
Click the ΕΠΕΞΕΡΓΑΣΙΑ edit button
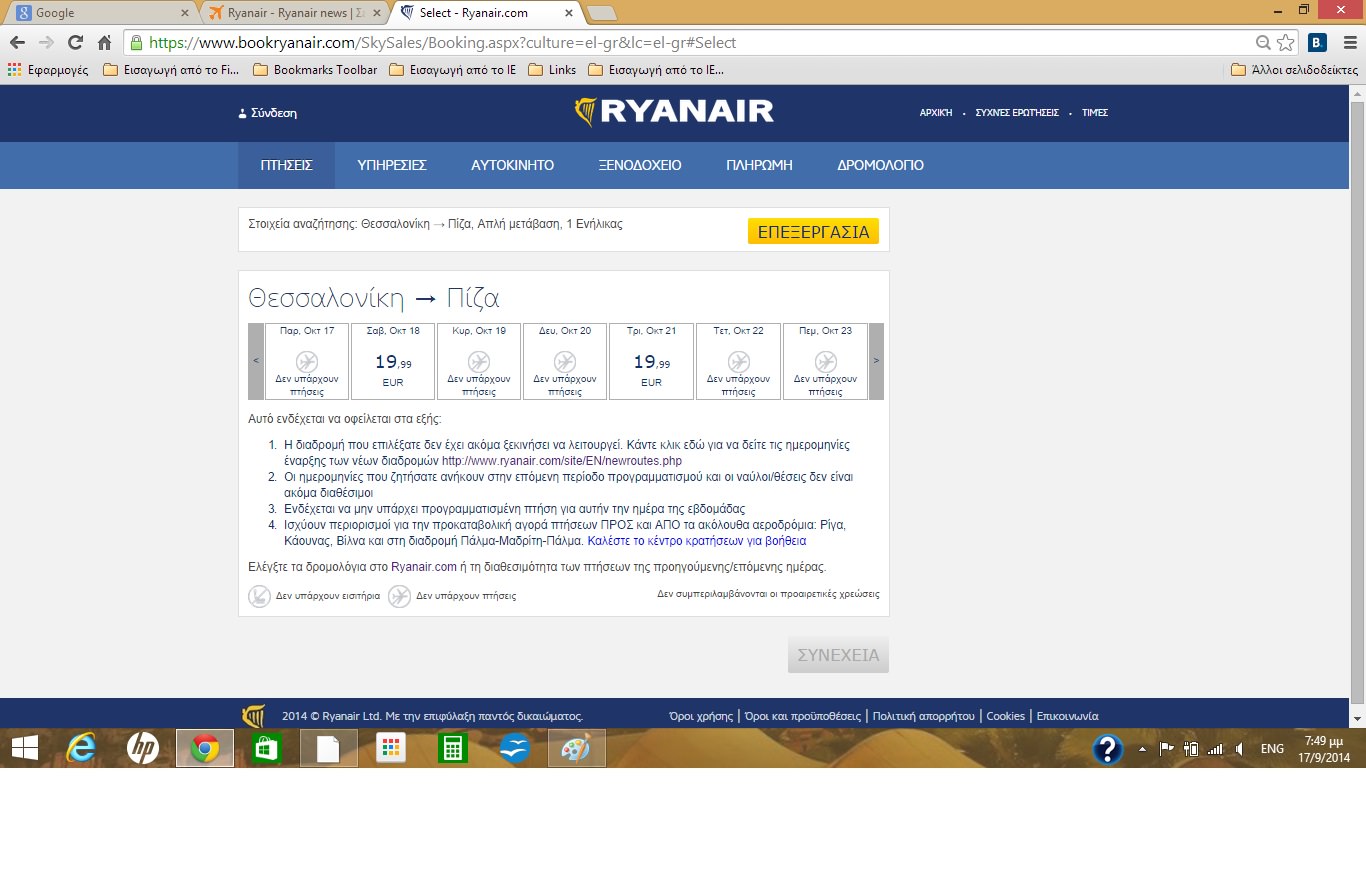tap(813, 231)
